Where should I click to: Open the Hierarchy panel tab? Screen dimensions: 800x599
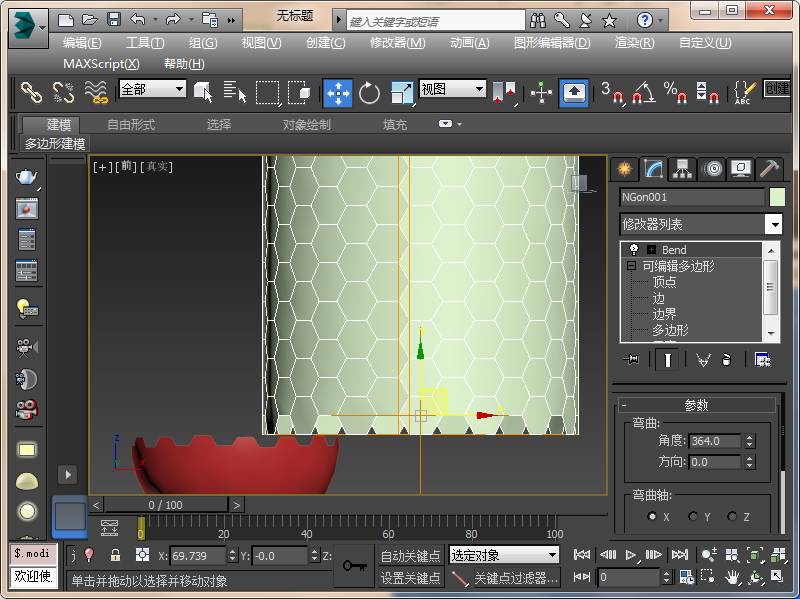click(683, 168)
